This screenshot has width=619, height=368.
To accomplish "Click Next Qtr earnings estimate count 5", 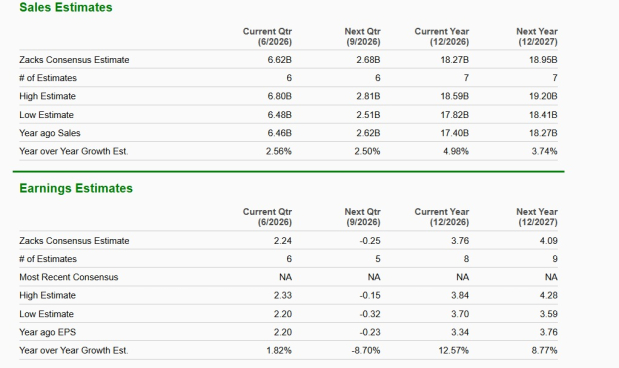I will pyautogui.click(x=378, y=259).
